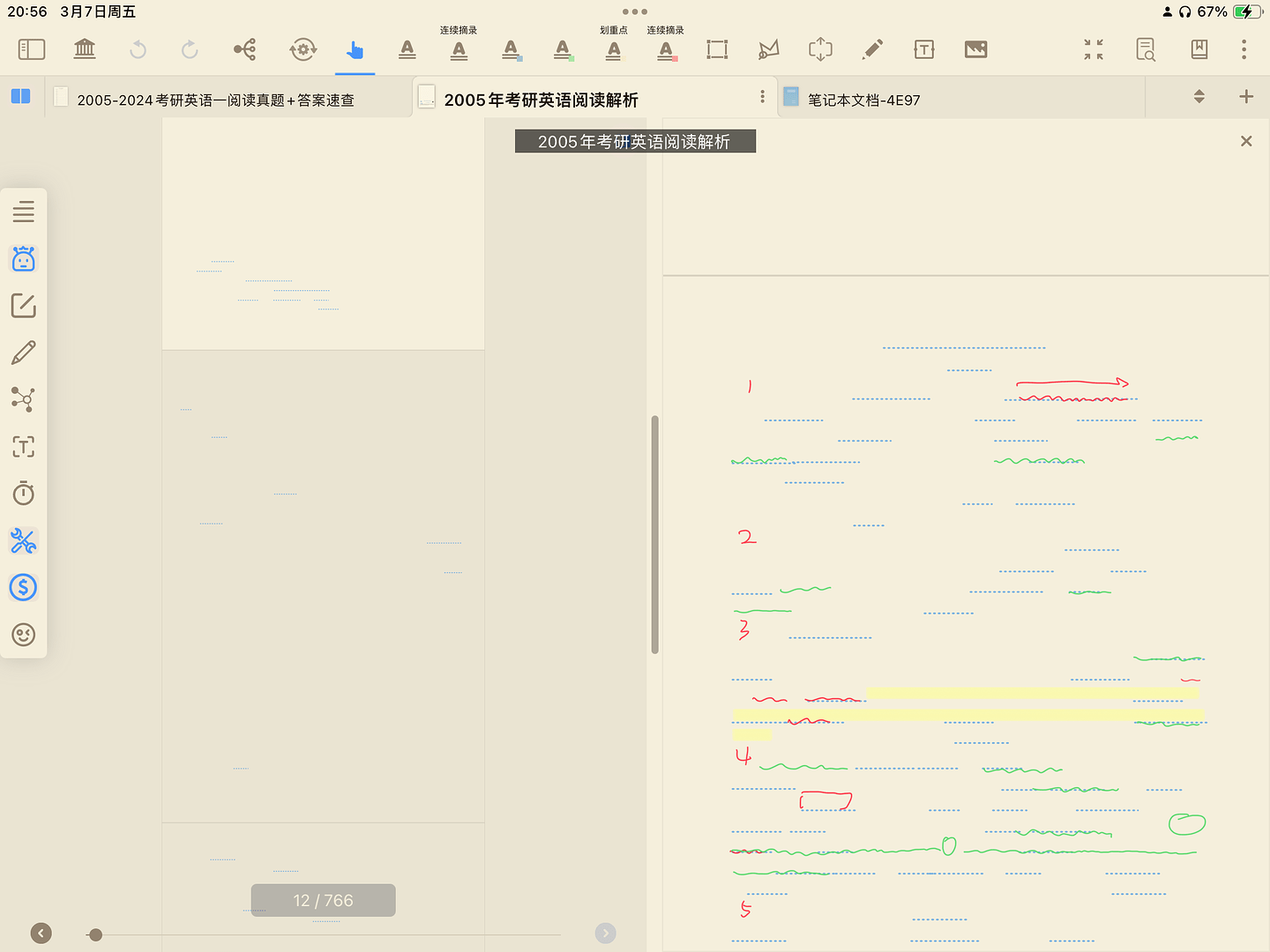Select the text box tool in top toolbar
The width and height of the screenshot is (1270, 952).
pyautogui.click(x=924, y=49)
